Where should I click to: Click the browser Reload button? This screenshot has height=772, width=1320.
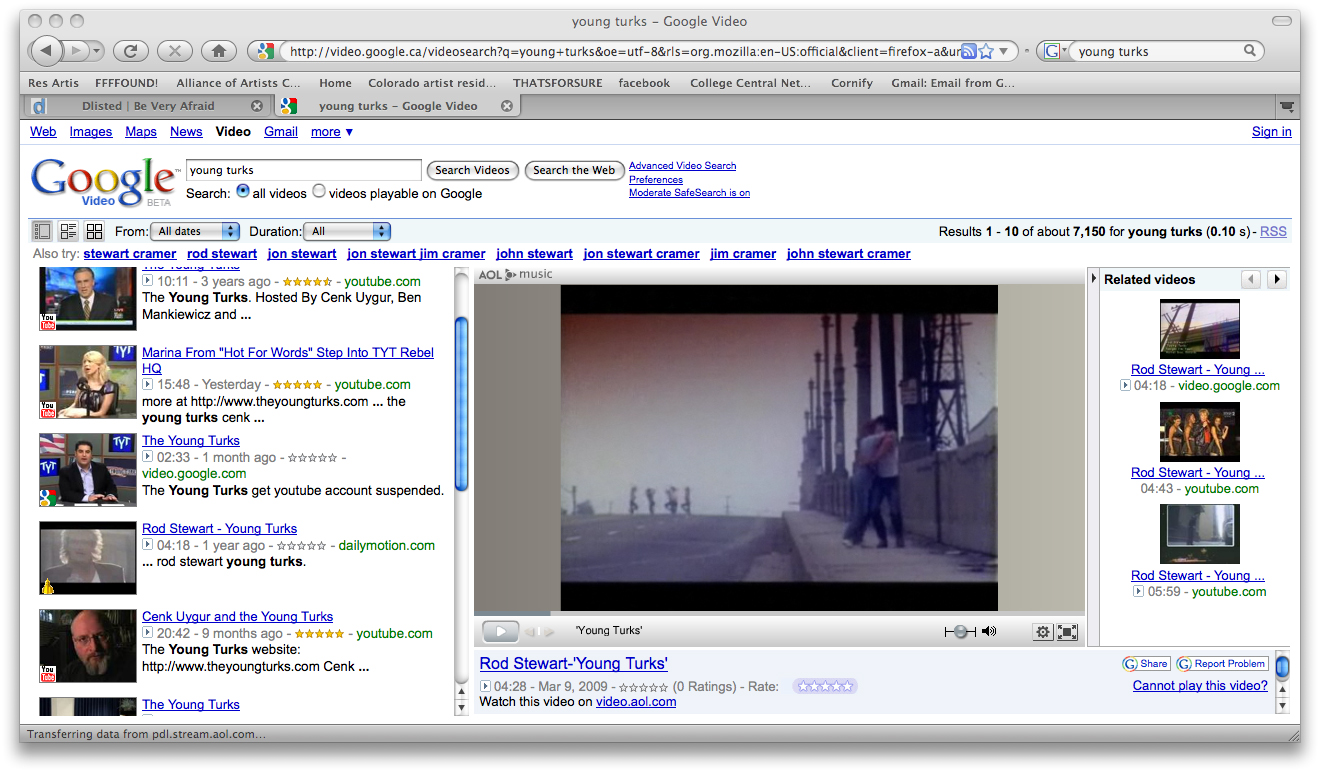131,51
